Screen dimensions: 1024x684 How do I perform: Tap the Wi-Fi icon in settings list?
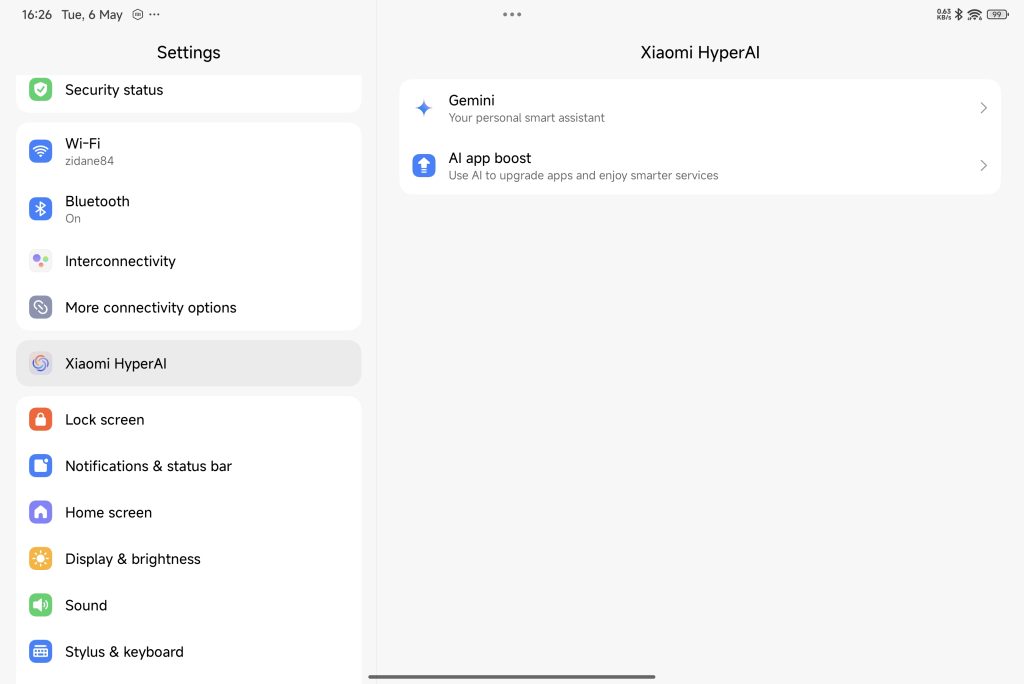(x=40, y=151)
